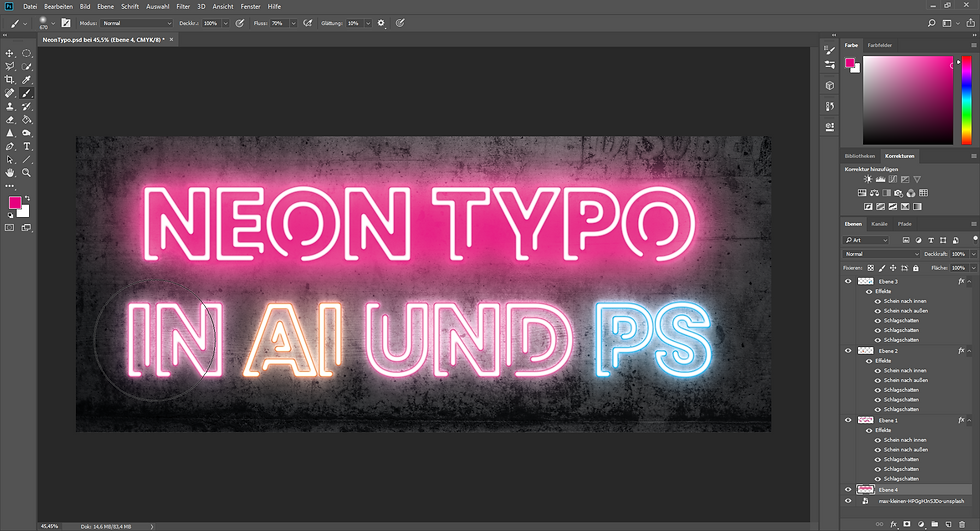
Task: Click the lock all padlock icon
Action: point(916,268)
